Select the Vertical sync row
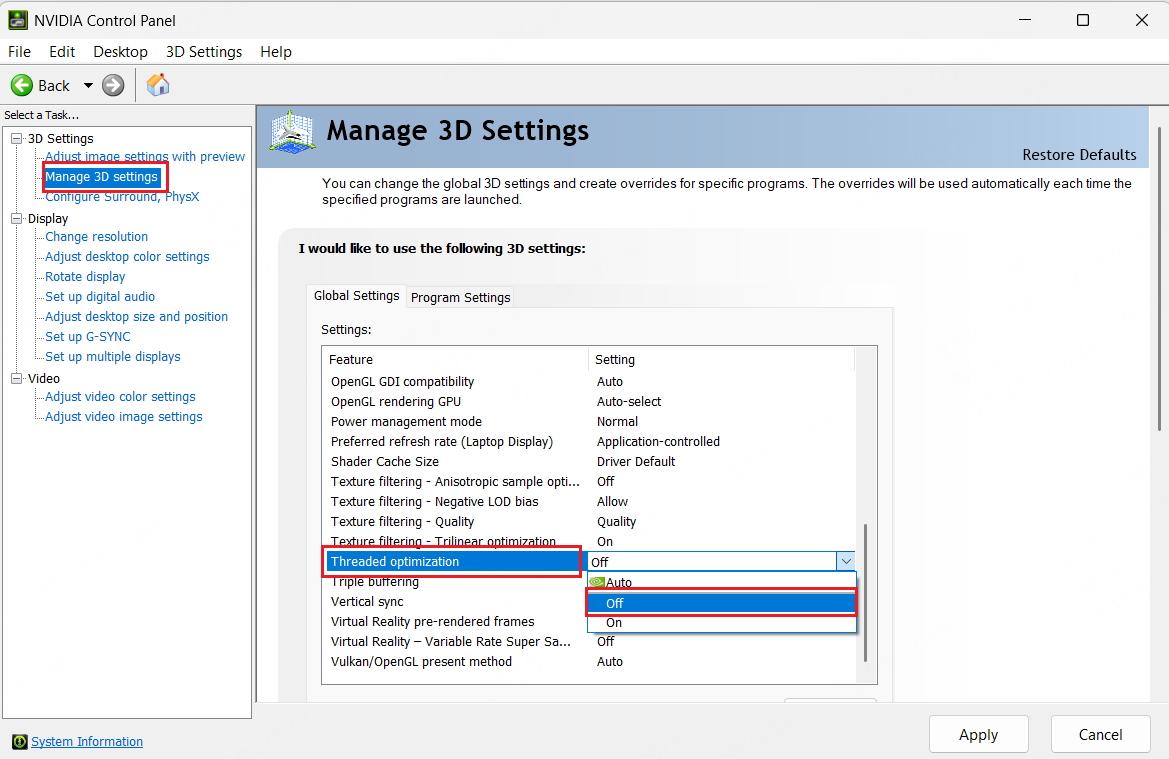 coord(456,602)
